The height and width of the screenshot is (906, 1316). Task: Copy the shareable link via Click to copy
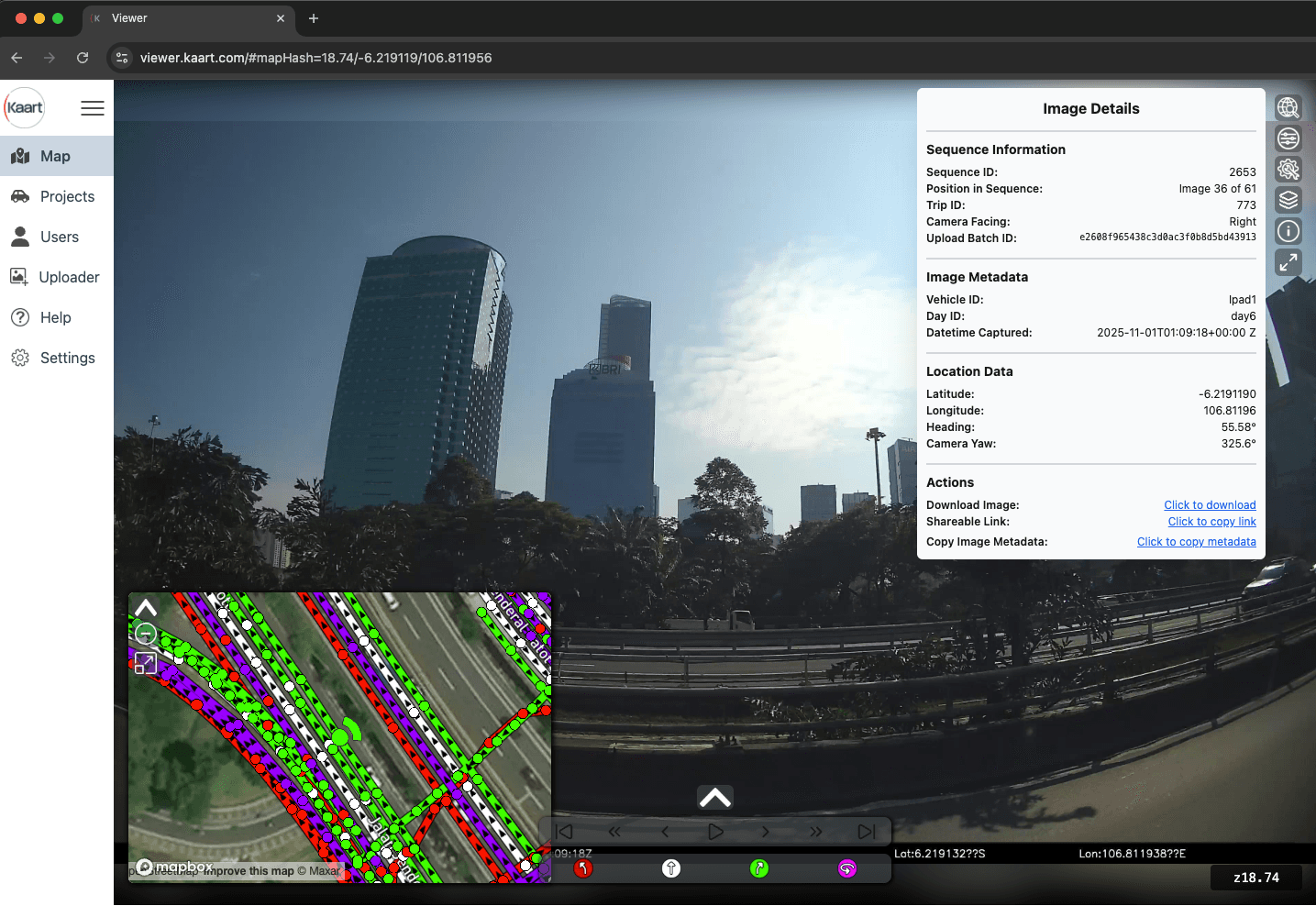(1211, 521)
